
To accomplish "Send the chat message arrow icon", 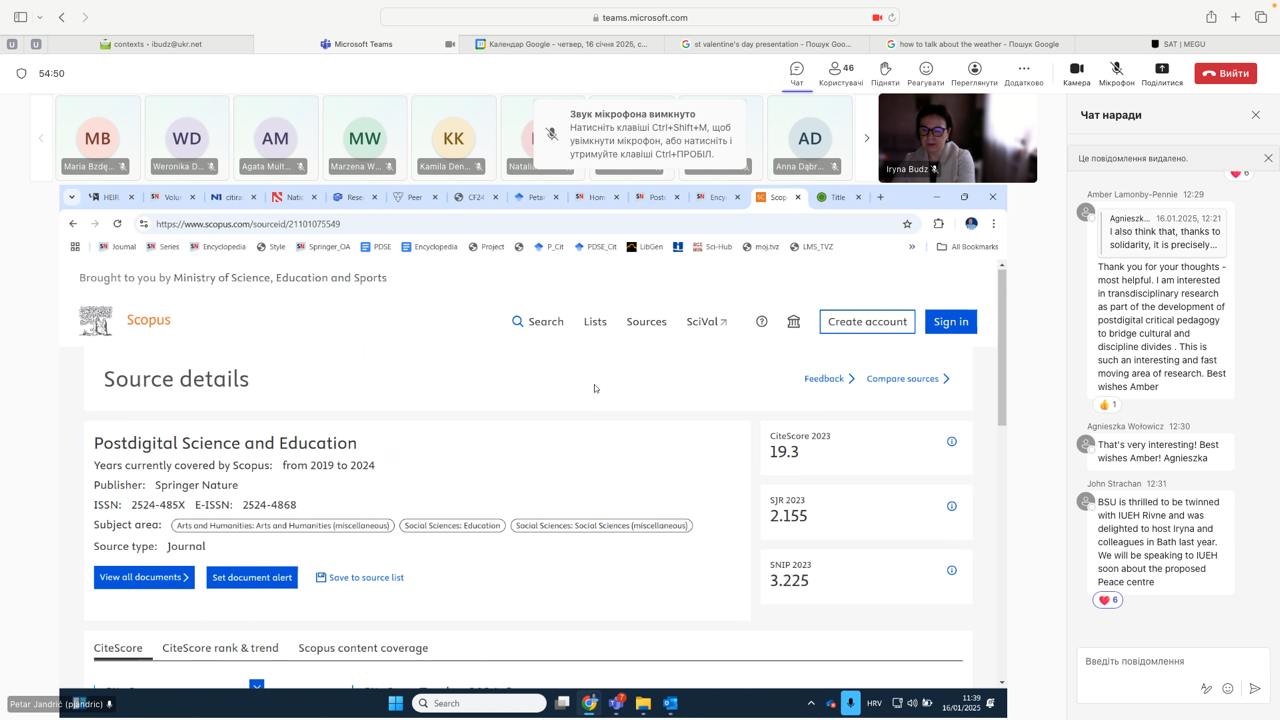I will tap(1255, 688).
